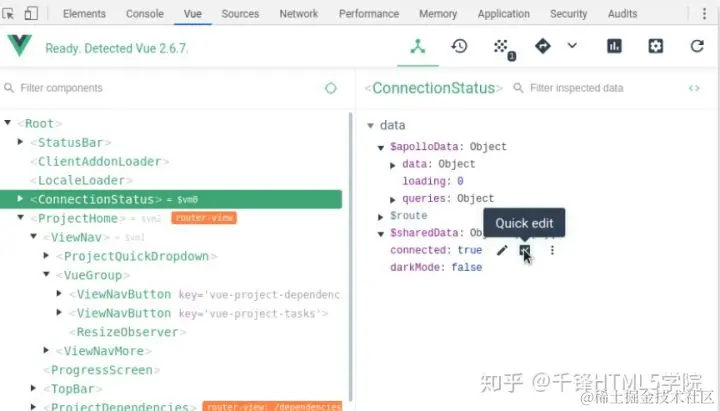The image size is (720, 411).
Task: Open the DevTools three-dot menu
Action: click(x=704, y=14)
